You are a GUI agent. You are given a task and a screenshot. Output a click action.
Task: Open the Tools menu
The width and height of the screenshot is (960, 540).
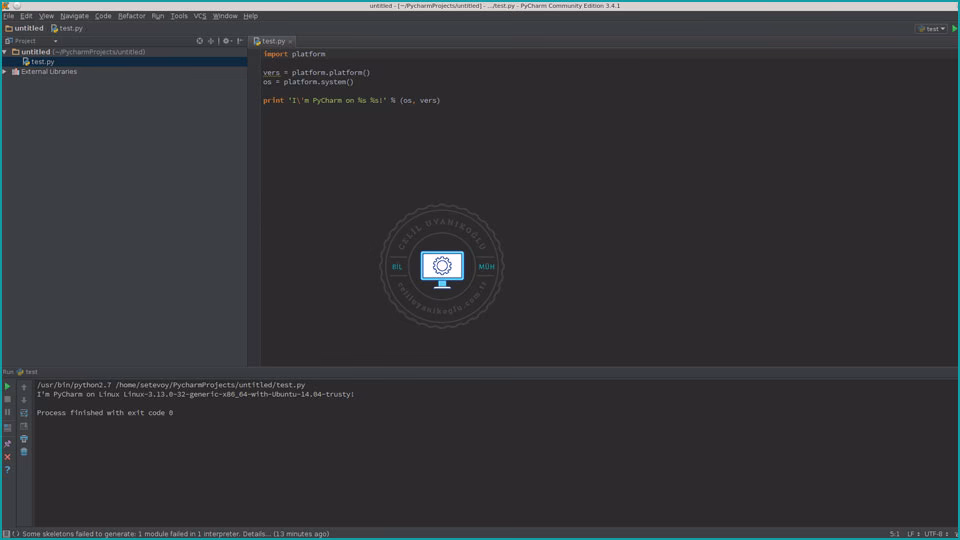179,16
